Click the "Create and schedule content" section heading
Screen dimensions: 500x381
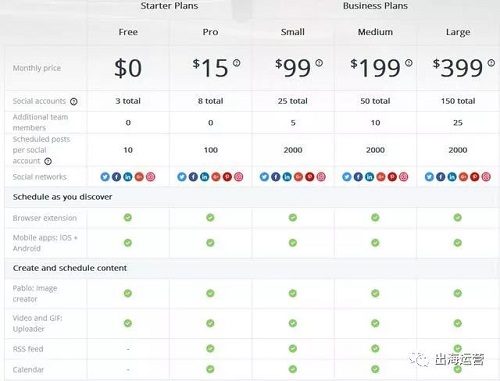70,268
